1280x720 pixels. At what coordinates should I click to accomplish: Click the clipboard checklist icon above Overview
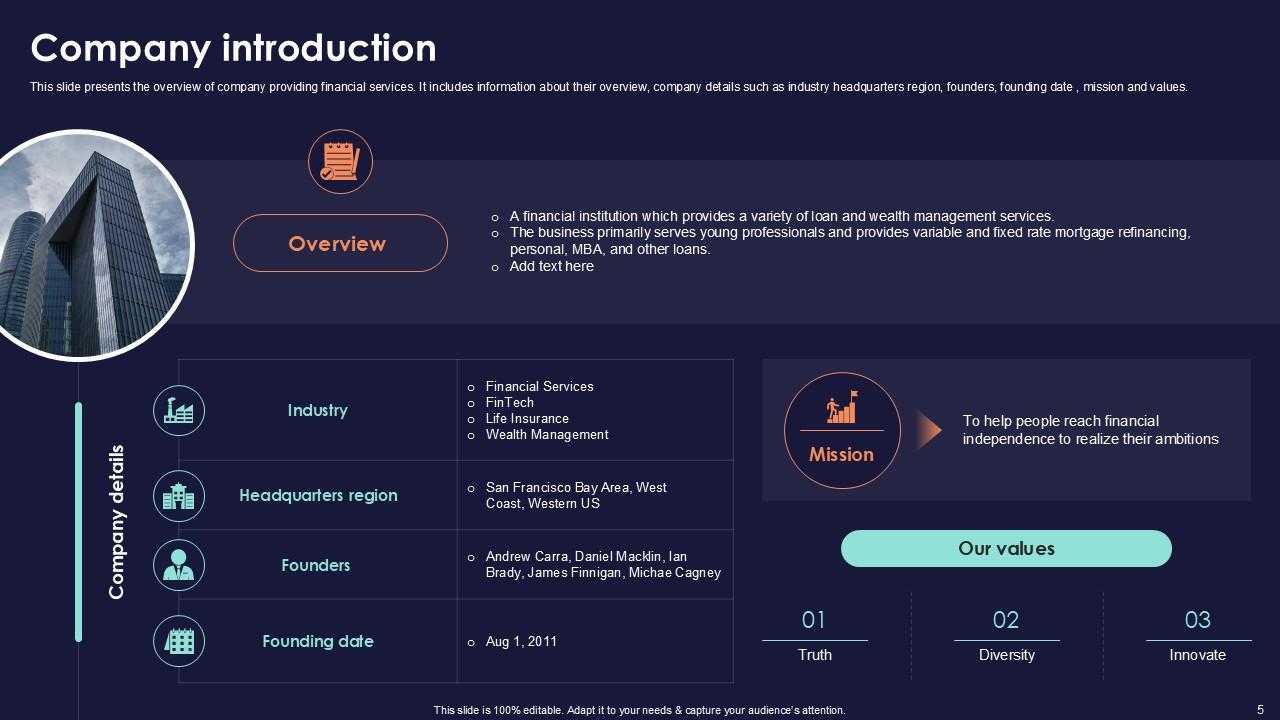(x=340, y=161)
